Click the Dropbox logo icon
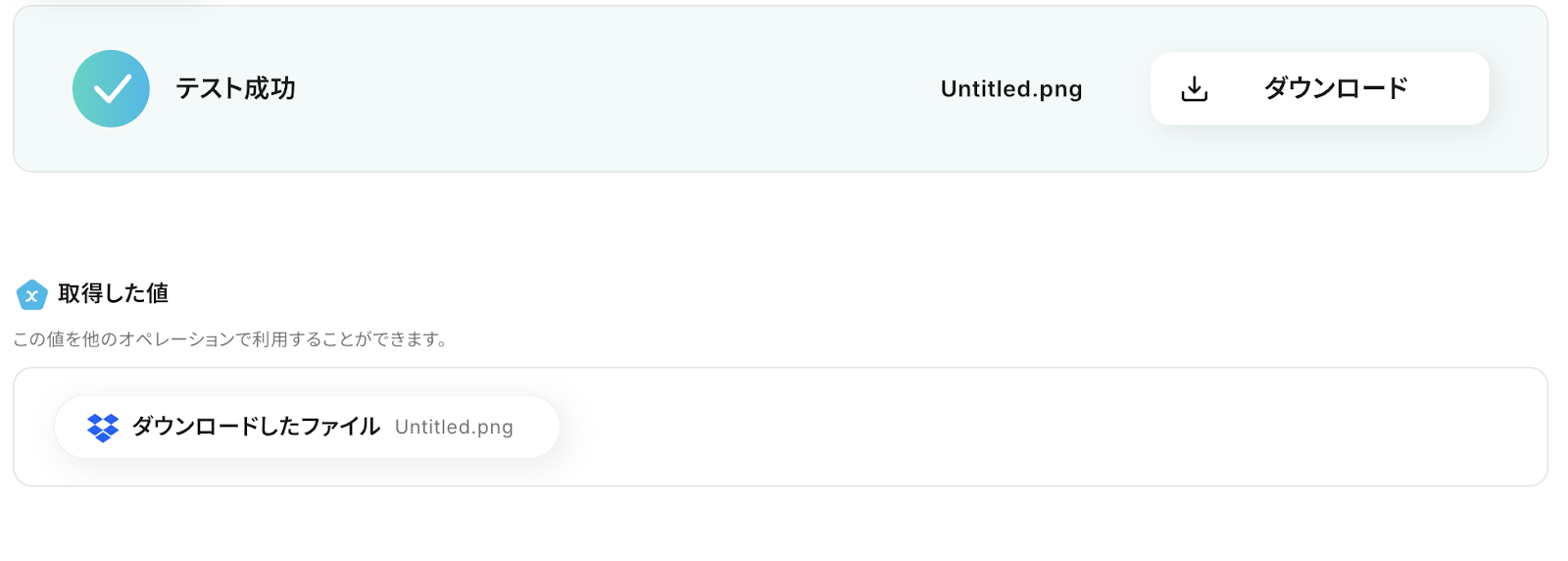The width and height of the screenshot is (1568, 561). point(103,427)
